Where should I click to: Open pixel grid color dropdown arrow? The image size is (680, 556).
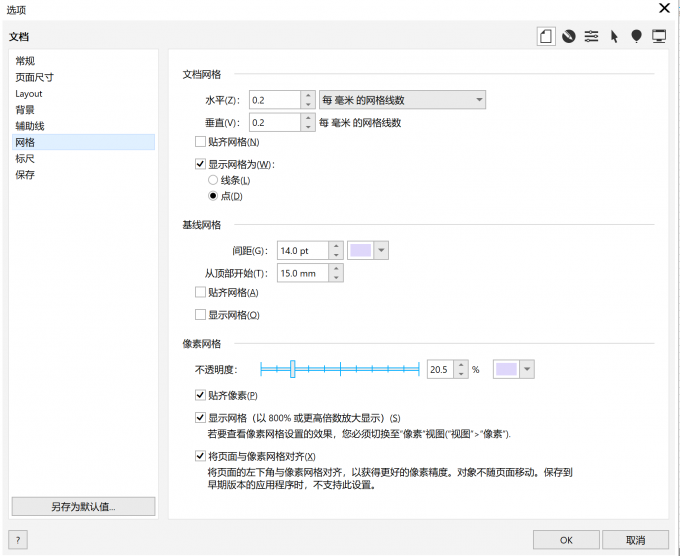coord(527,370)
